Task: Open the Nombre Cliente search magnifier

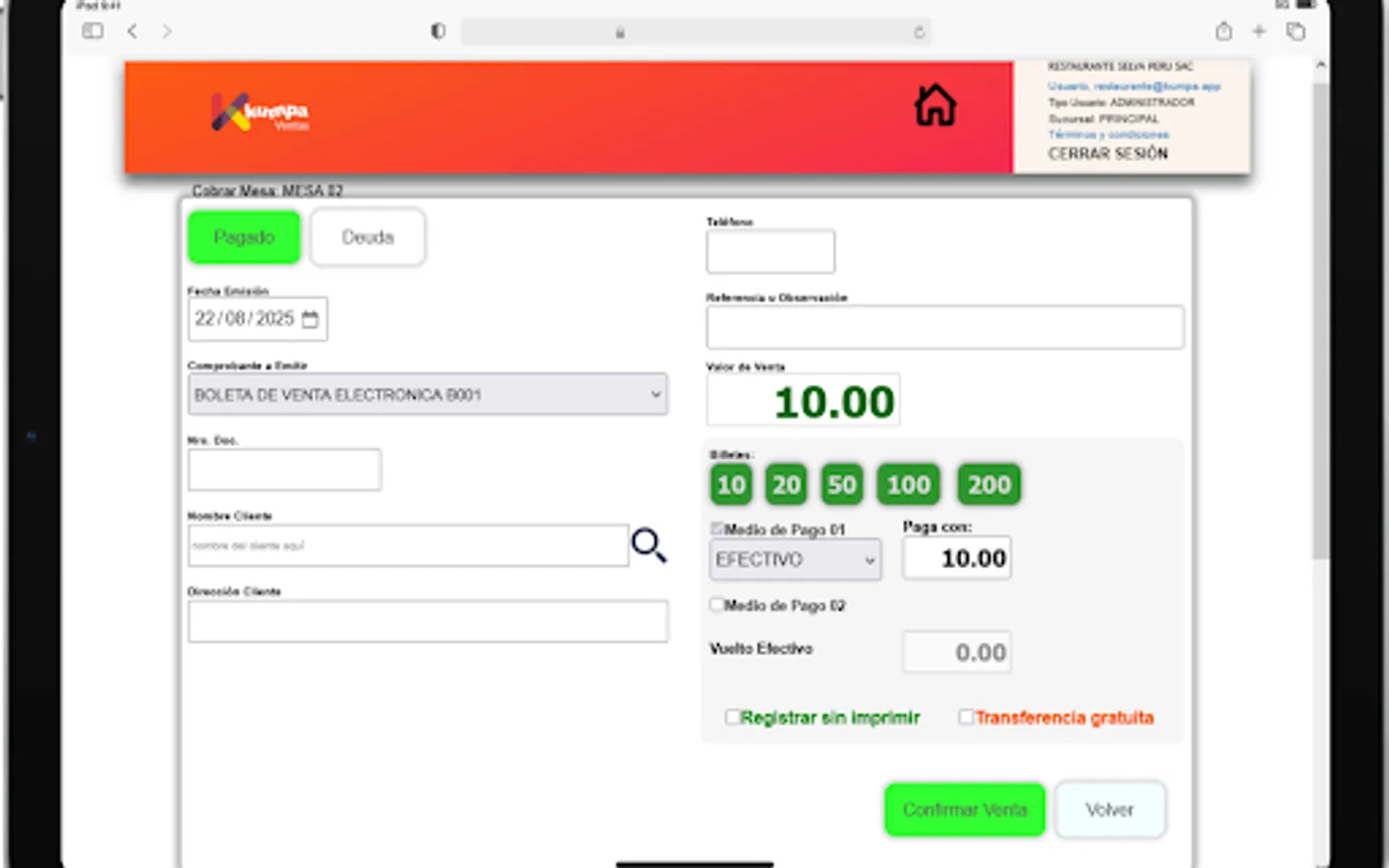Action: click(648, 545)
